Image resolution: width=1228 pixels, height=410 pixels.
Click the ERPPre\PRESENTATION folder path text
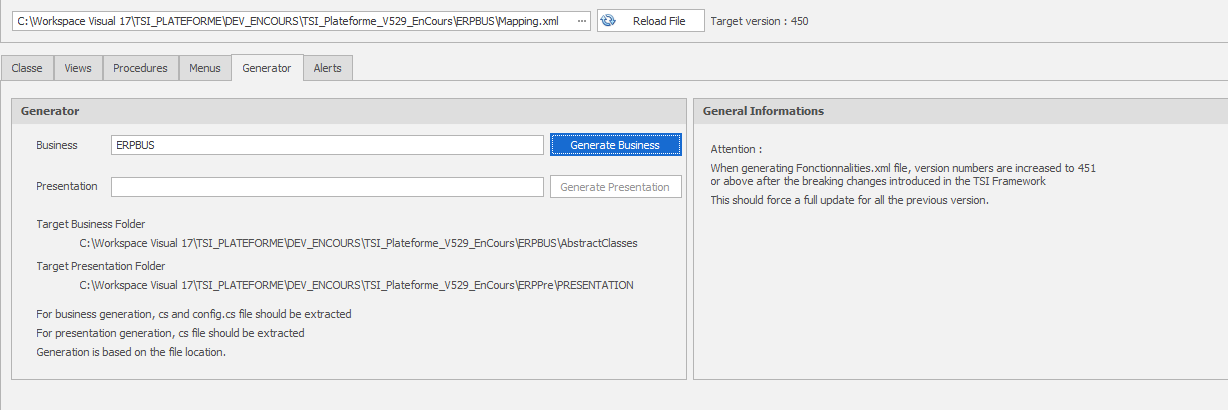tap(356, 285)
